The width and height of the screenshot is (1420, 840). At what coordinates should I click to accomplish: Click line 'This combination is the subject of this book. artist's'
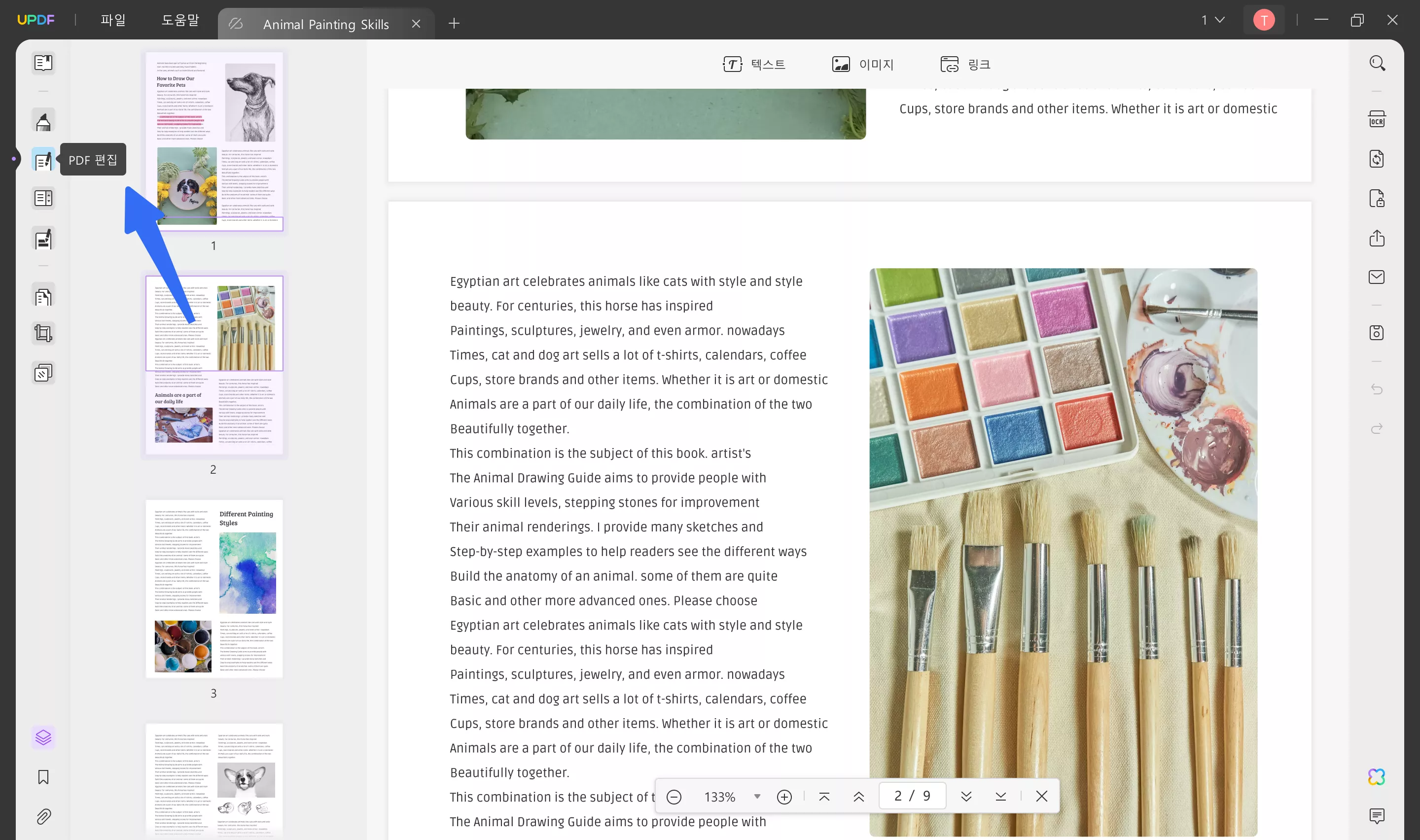601,454
